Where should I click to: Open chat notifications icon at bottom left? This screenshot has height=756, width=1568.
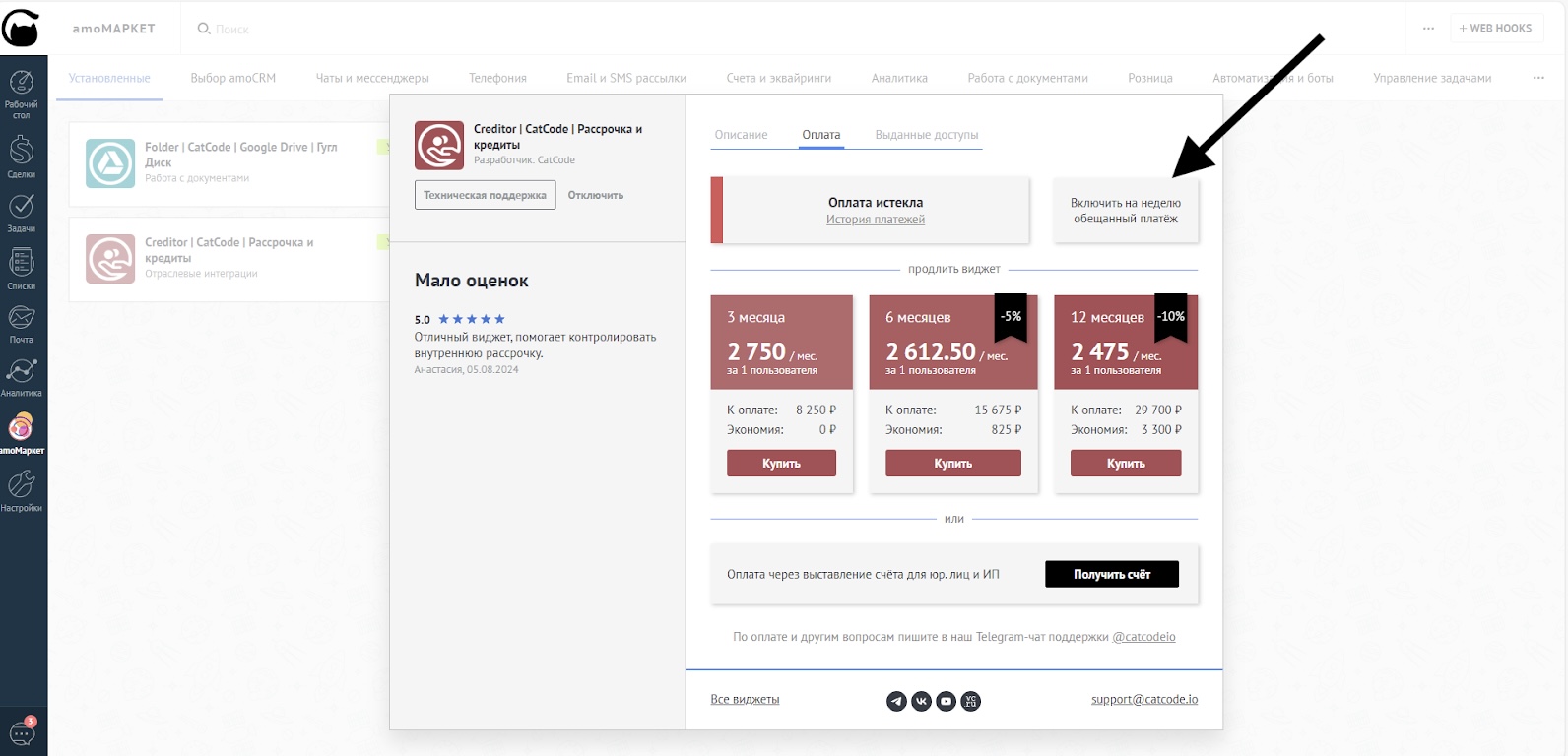(x=22, y=732)
